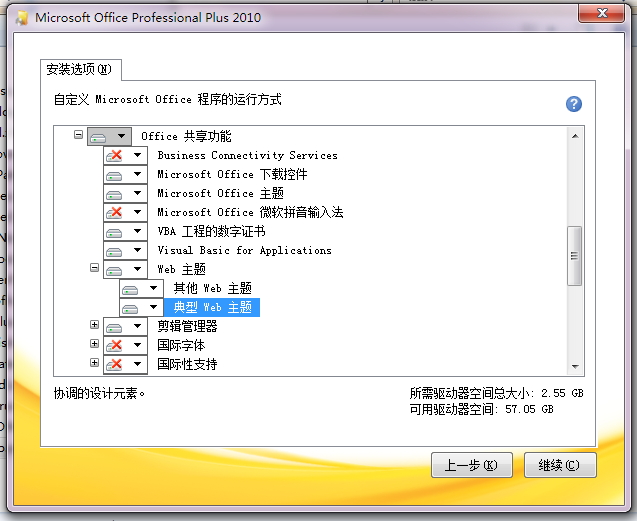637x521 pixels.
Task: Select the 剪辑管理器 row label
Action: point(187,326)
